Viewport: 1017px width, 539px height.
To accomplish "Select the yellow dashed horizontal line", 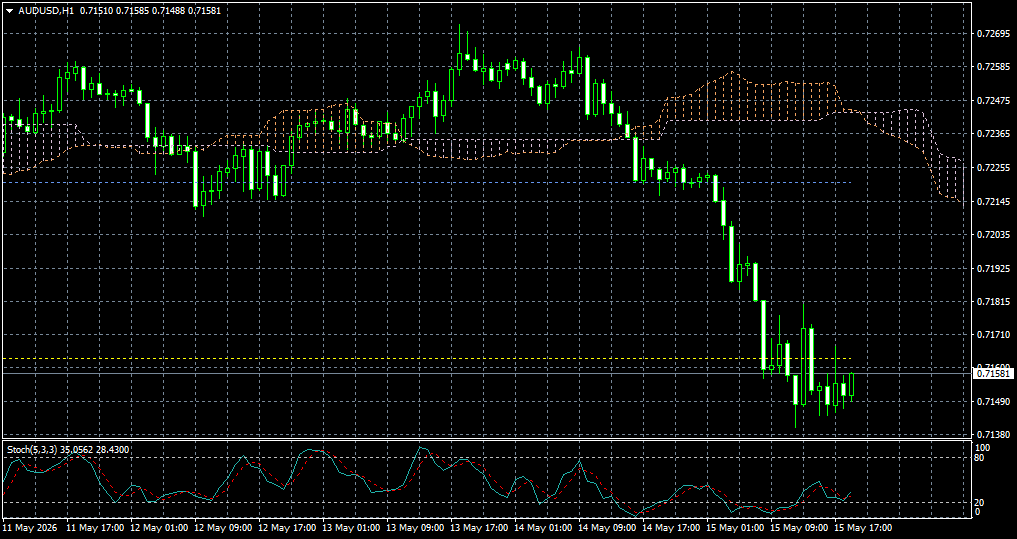I will 427,358.
